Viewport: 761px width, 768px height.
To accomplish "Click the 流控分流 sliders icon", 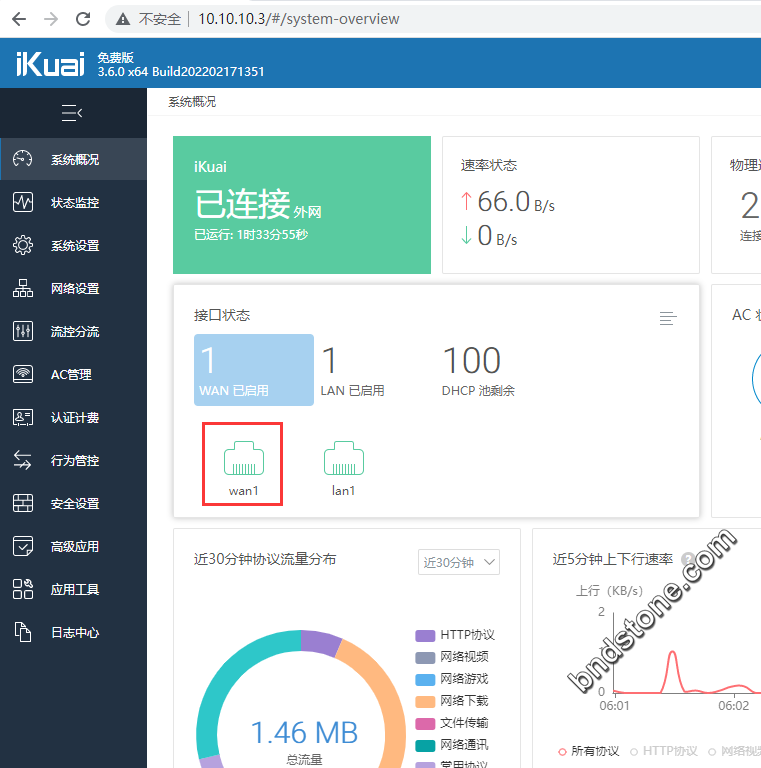I will [x=23, y=331].
